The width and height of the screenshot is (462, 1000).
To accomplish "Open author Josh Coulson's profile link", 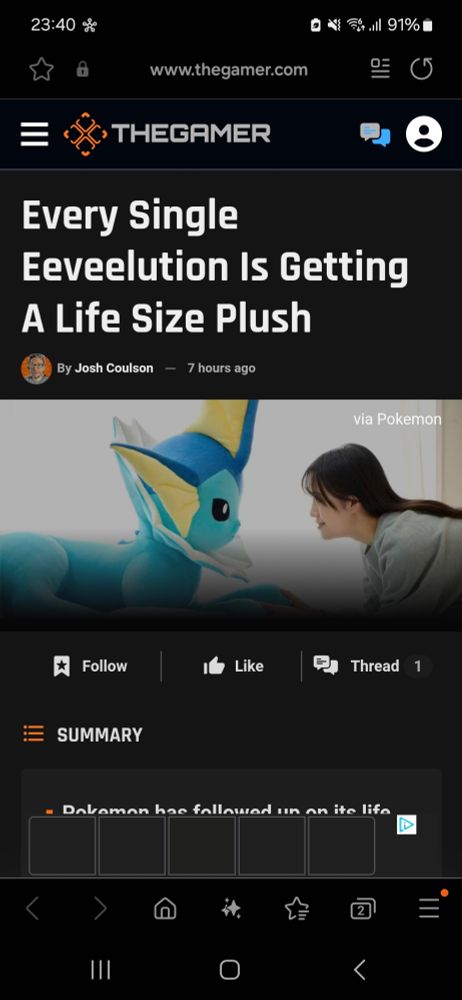I will point(114,368).
